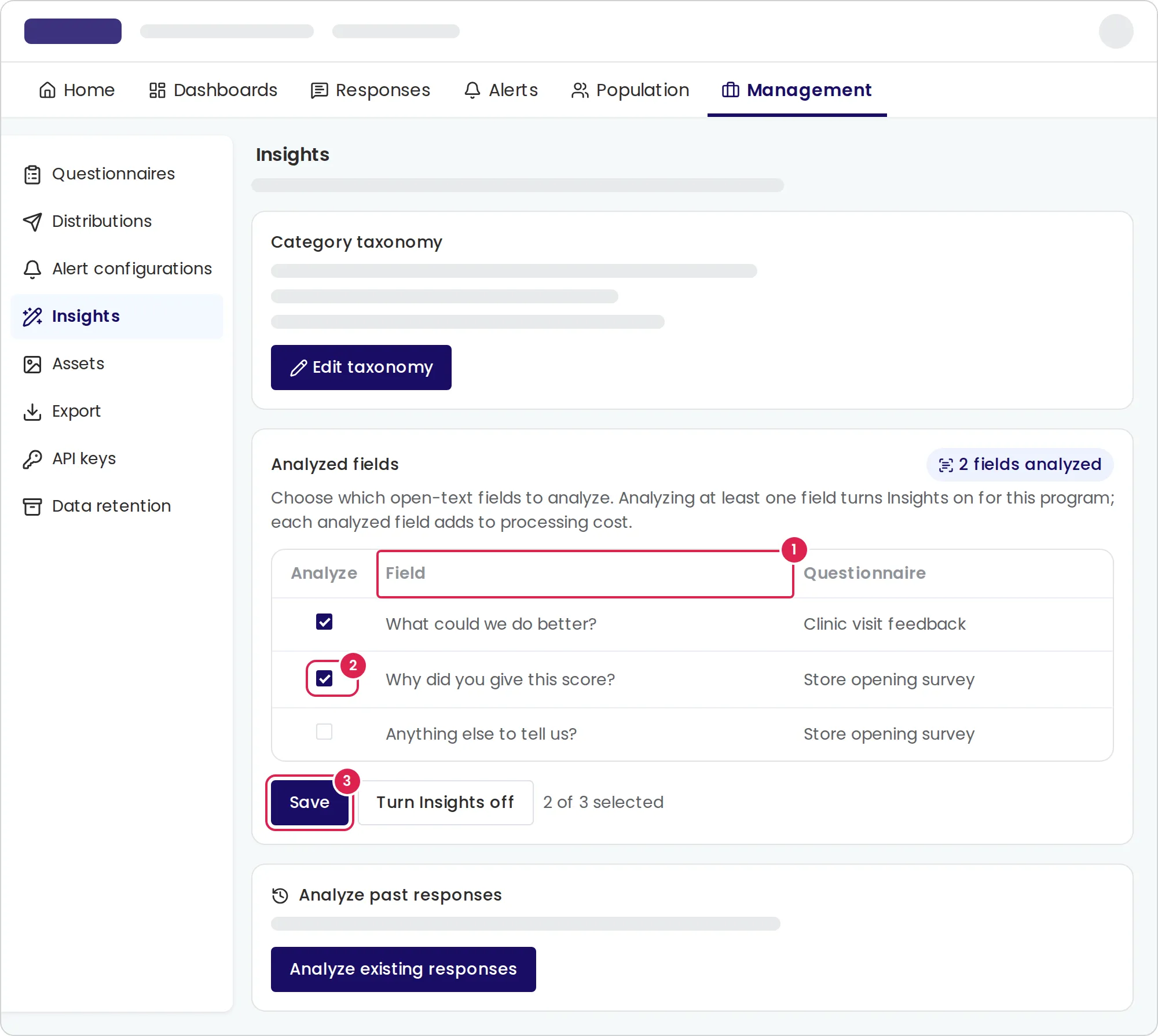Toggle "Why did you give this score?" checkbox

click(324, 678)
